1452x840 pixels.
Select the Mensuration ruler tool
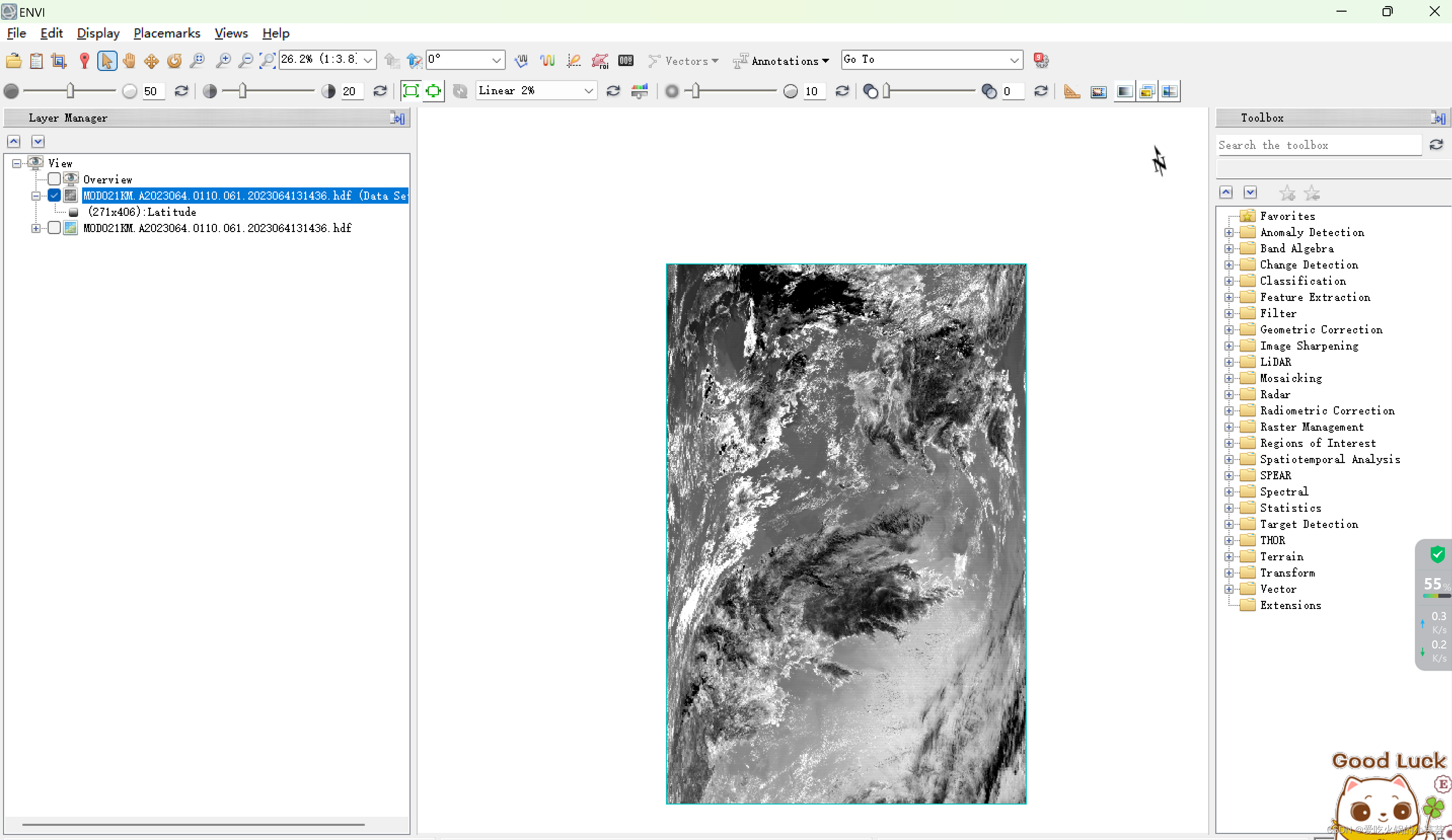coord(1072,91)
